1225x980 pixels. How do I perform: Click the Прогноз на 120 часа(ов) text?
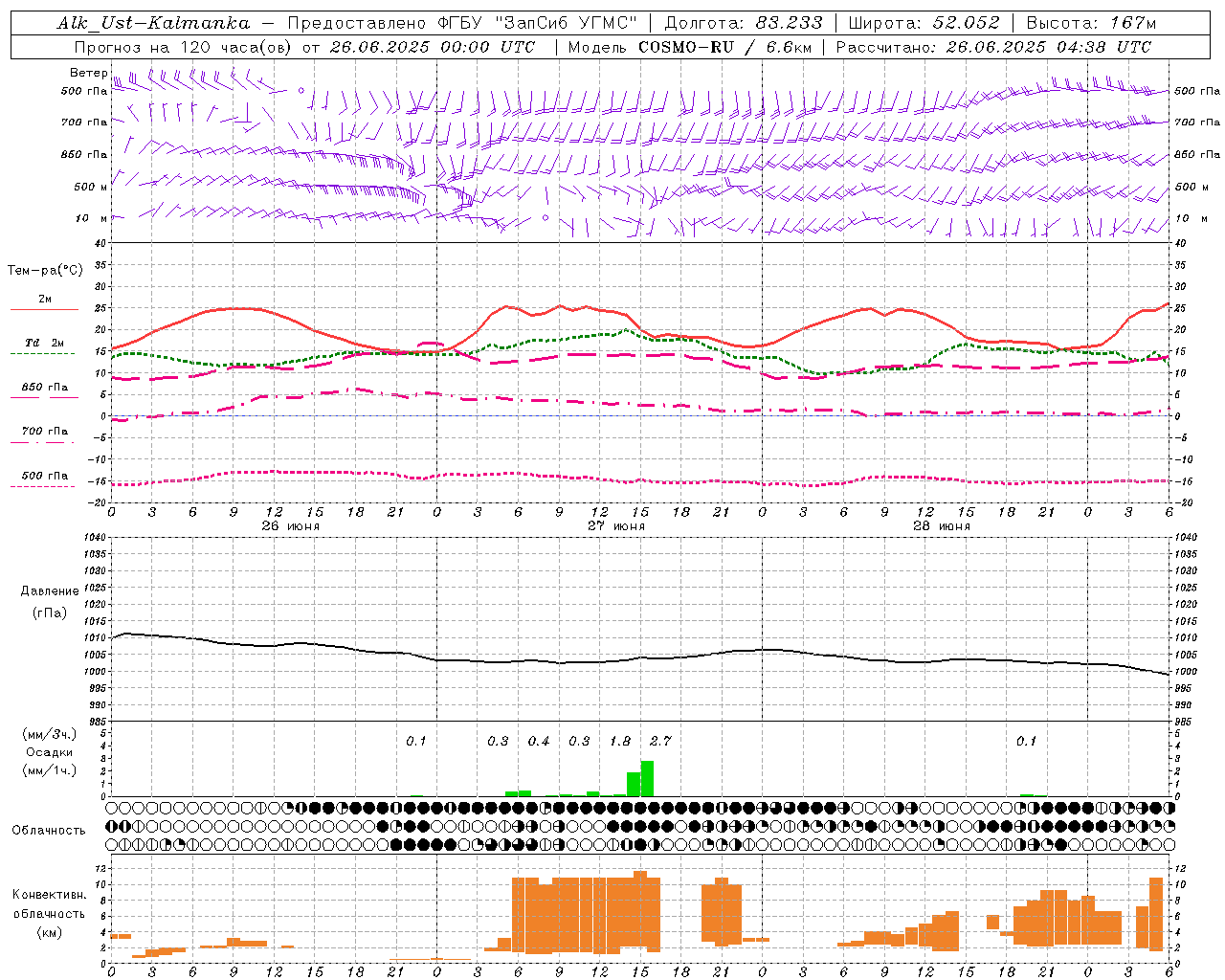click(x=185, y=47)
